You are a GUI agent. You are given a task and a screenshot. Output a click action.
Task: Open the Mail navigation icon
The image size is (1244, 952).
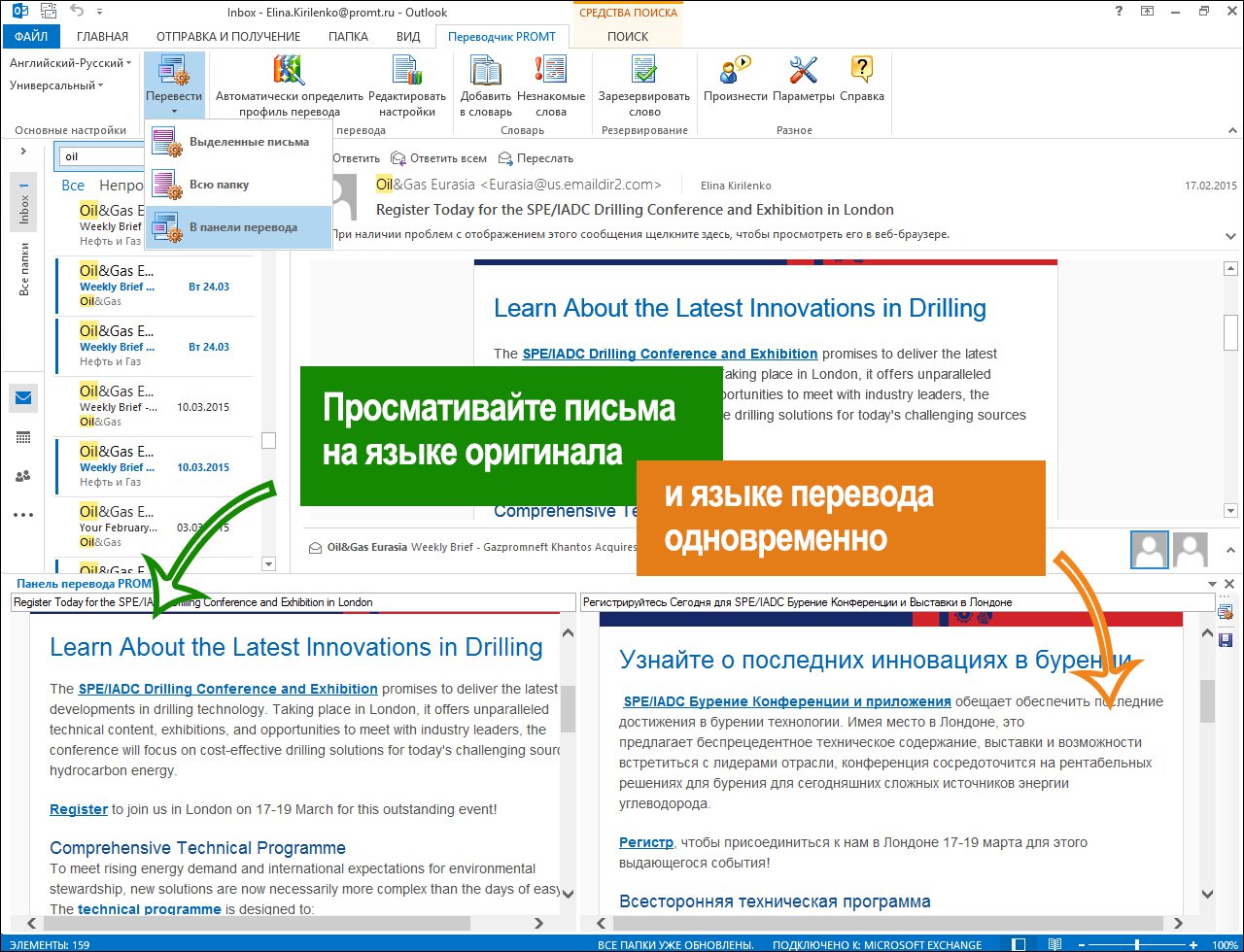tap(23, 398)
